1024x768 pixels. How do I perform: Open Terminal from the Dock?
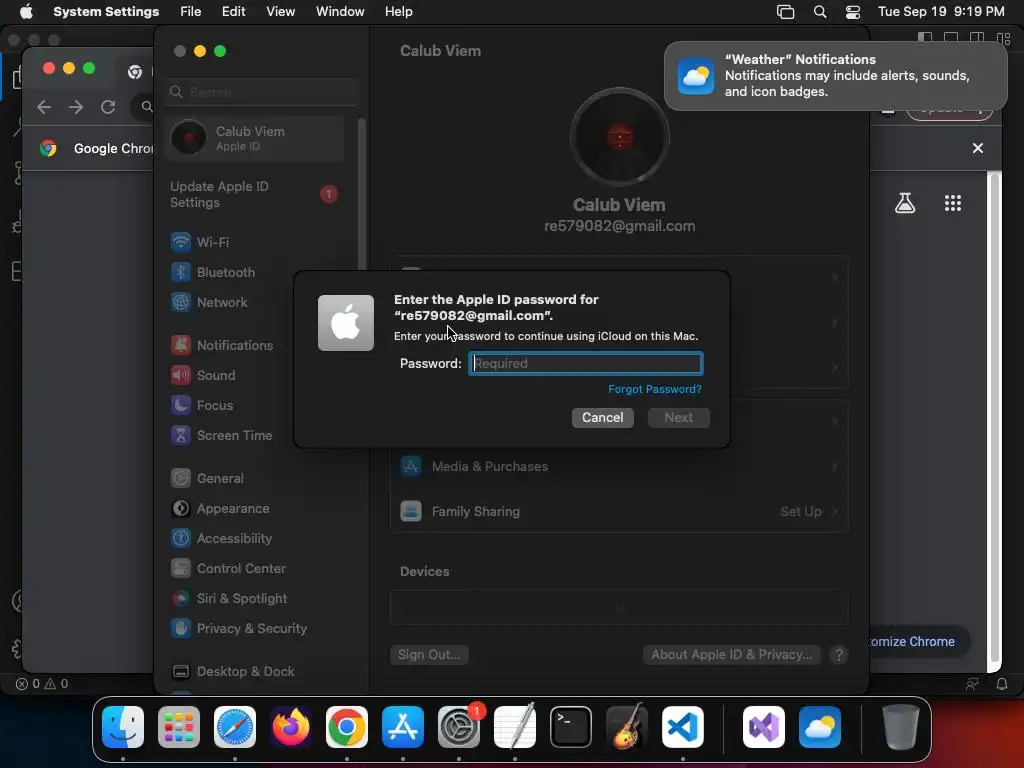pyautogui.click(x=571, y=727)
